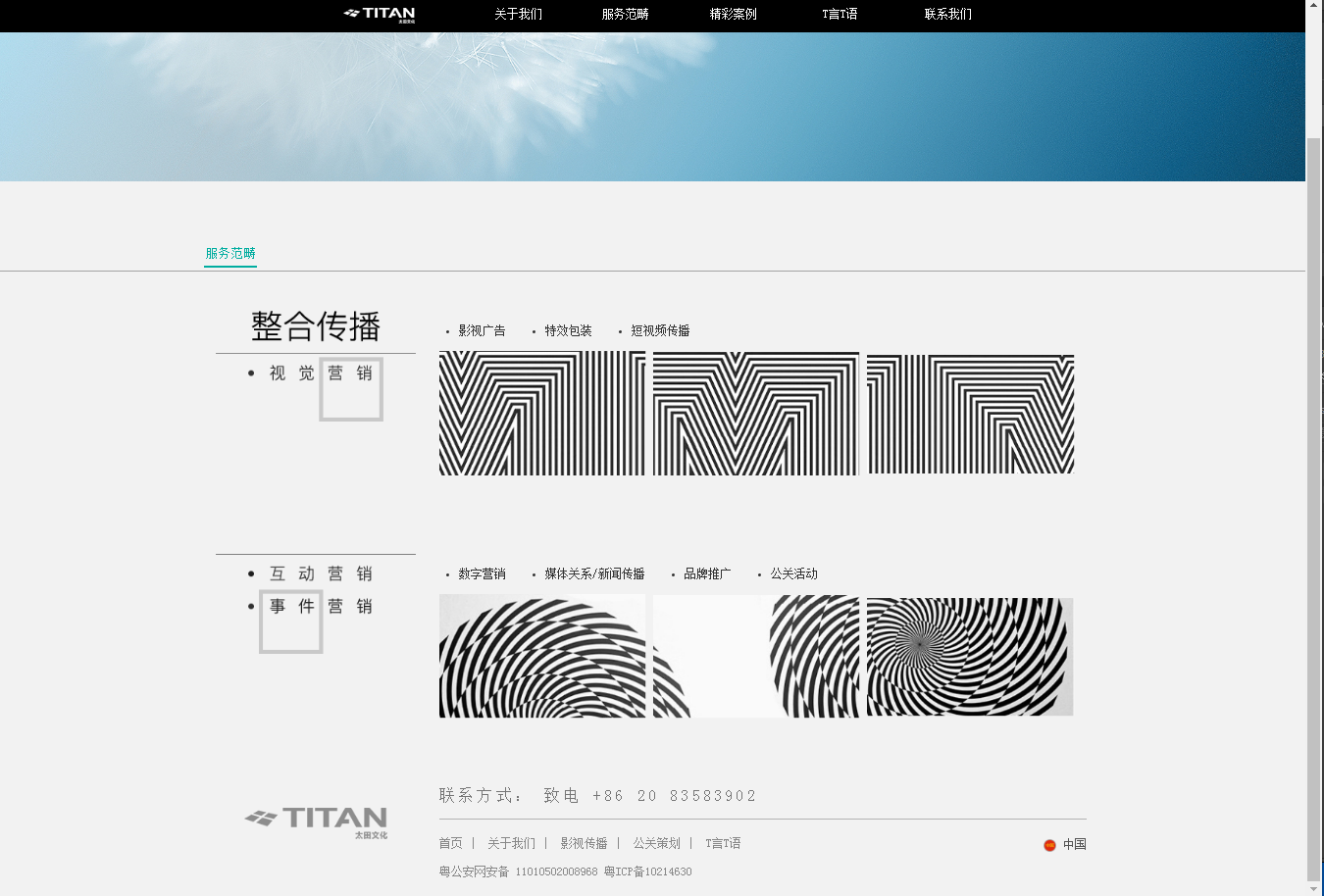Click the gray TITAN footer logo

(x=316, y=821)
